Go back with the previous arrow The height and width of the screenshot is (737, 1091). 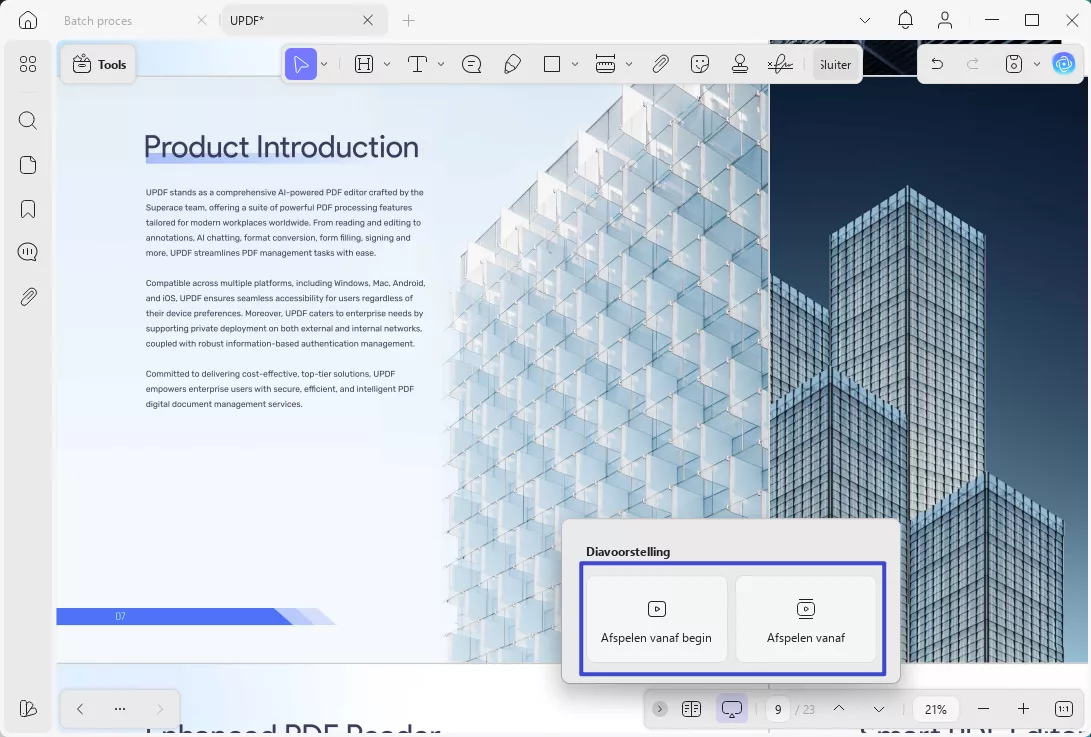pos(80,709)
